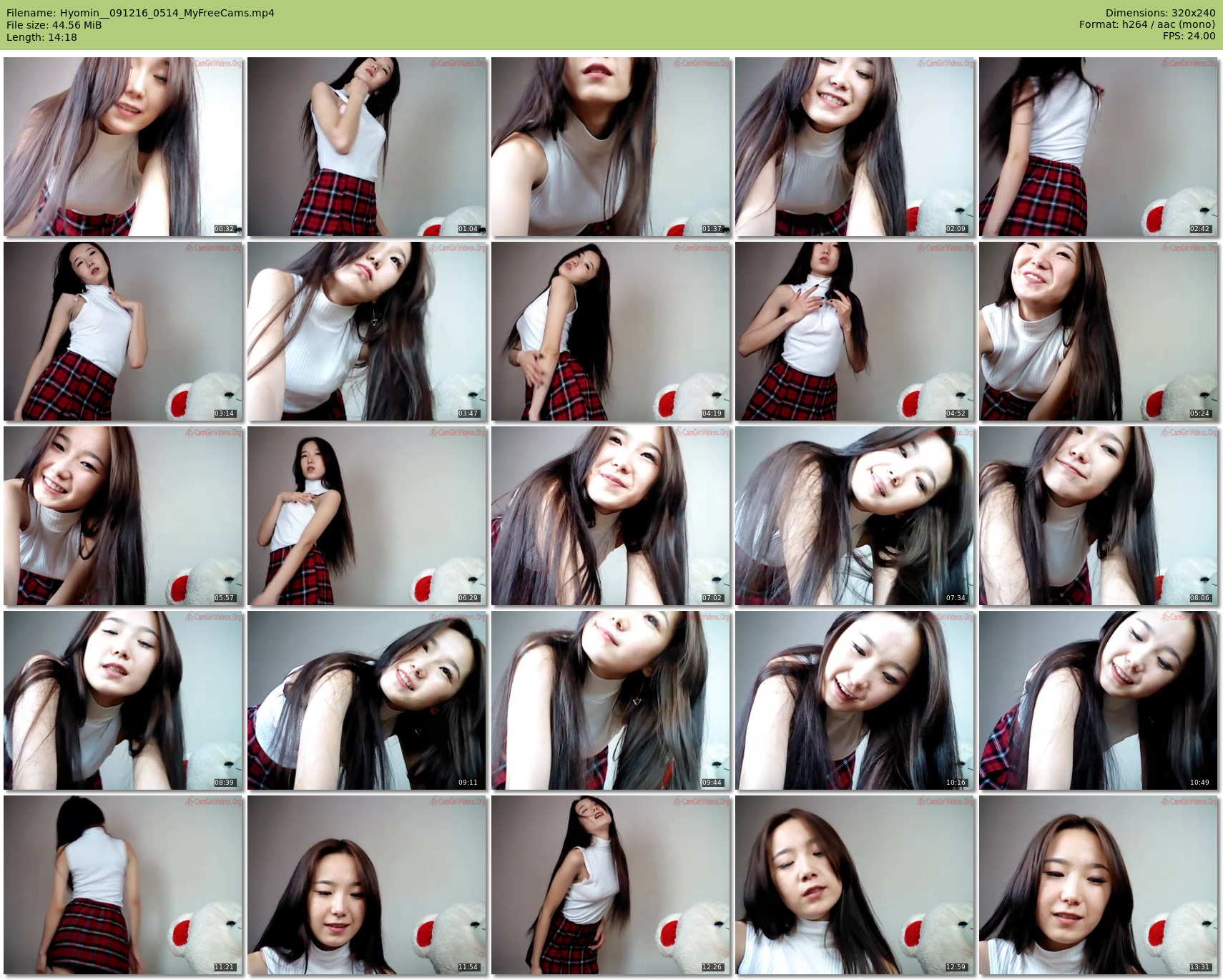The image size is (1223, 980).
Task: Click the Dimensions 320x240 text
Action: pyautogui.click(x=1160, y=13)
